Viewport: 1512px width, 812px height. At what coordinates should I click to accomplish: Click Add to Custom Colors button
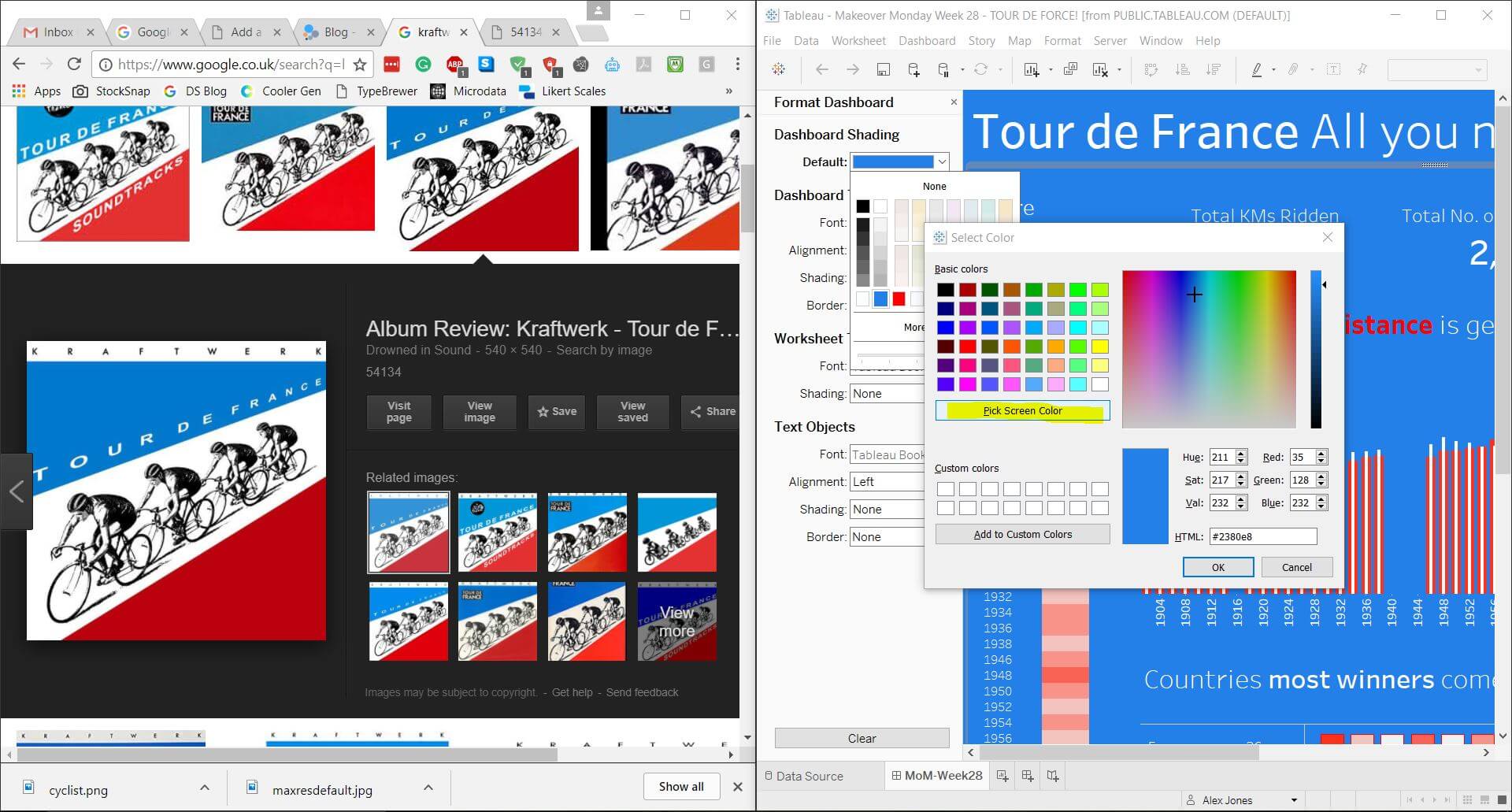tap(1022, 534)
